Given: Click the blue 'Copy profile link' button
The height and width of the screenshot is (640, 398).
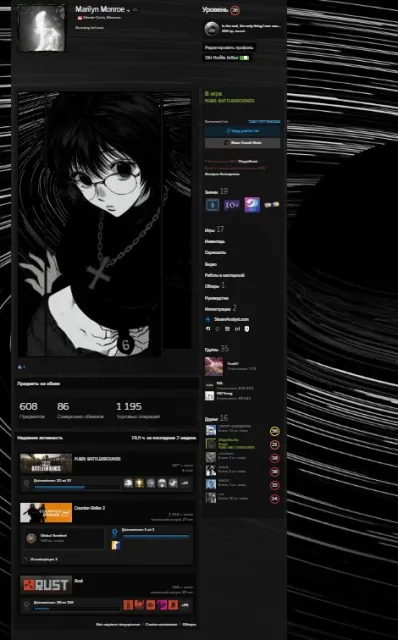Looking at the screenshot, I should point(242,131).
